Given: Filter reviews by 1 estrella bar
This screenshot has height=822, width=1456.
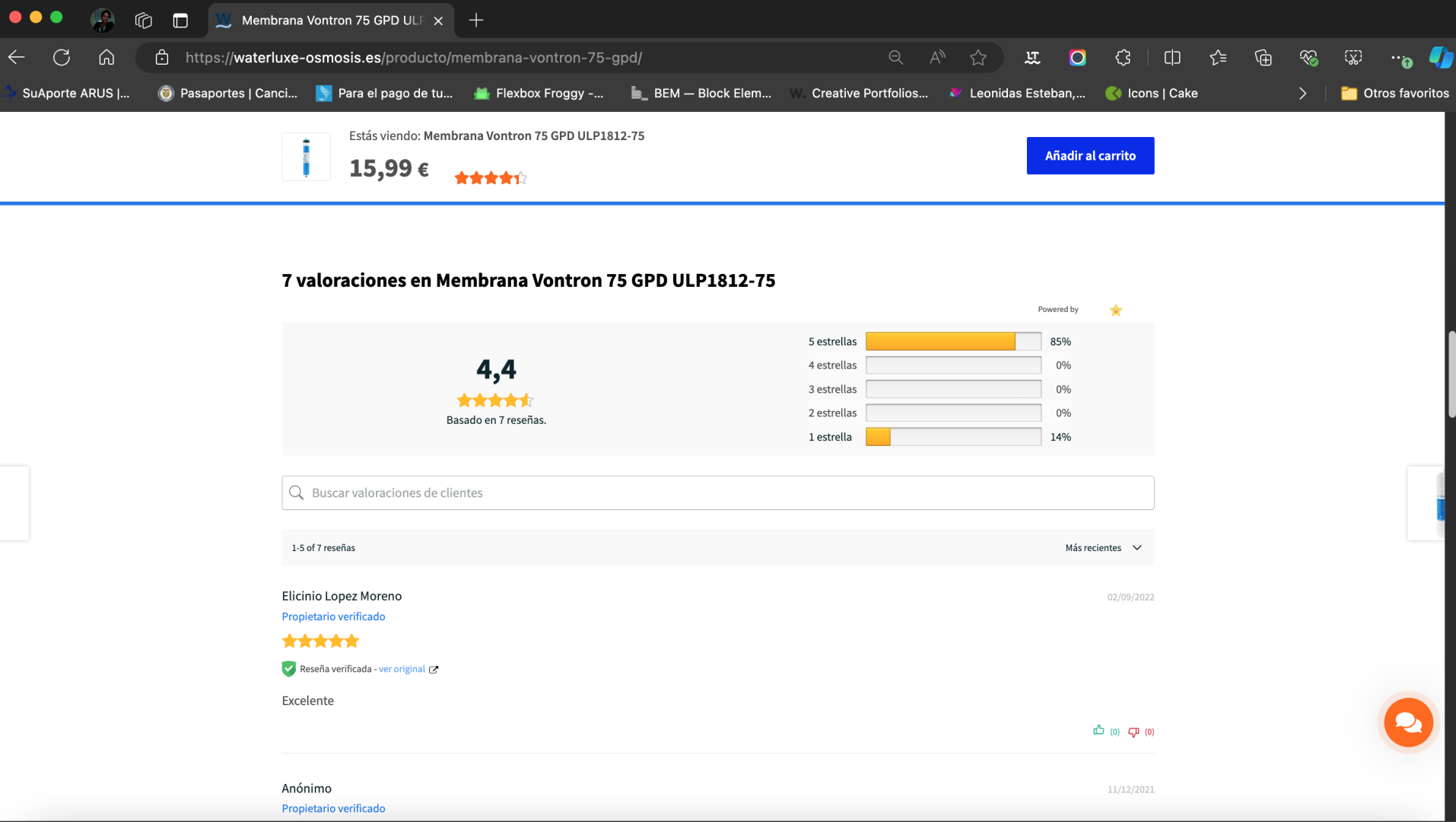Looking at the screenshot, I should (x=953, y=437).
